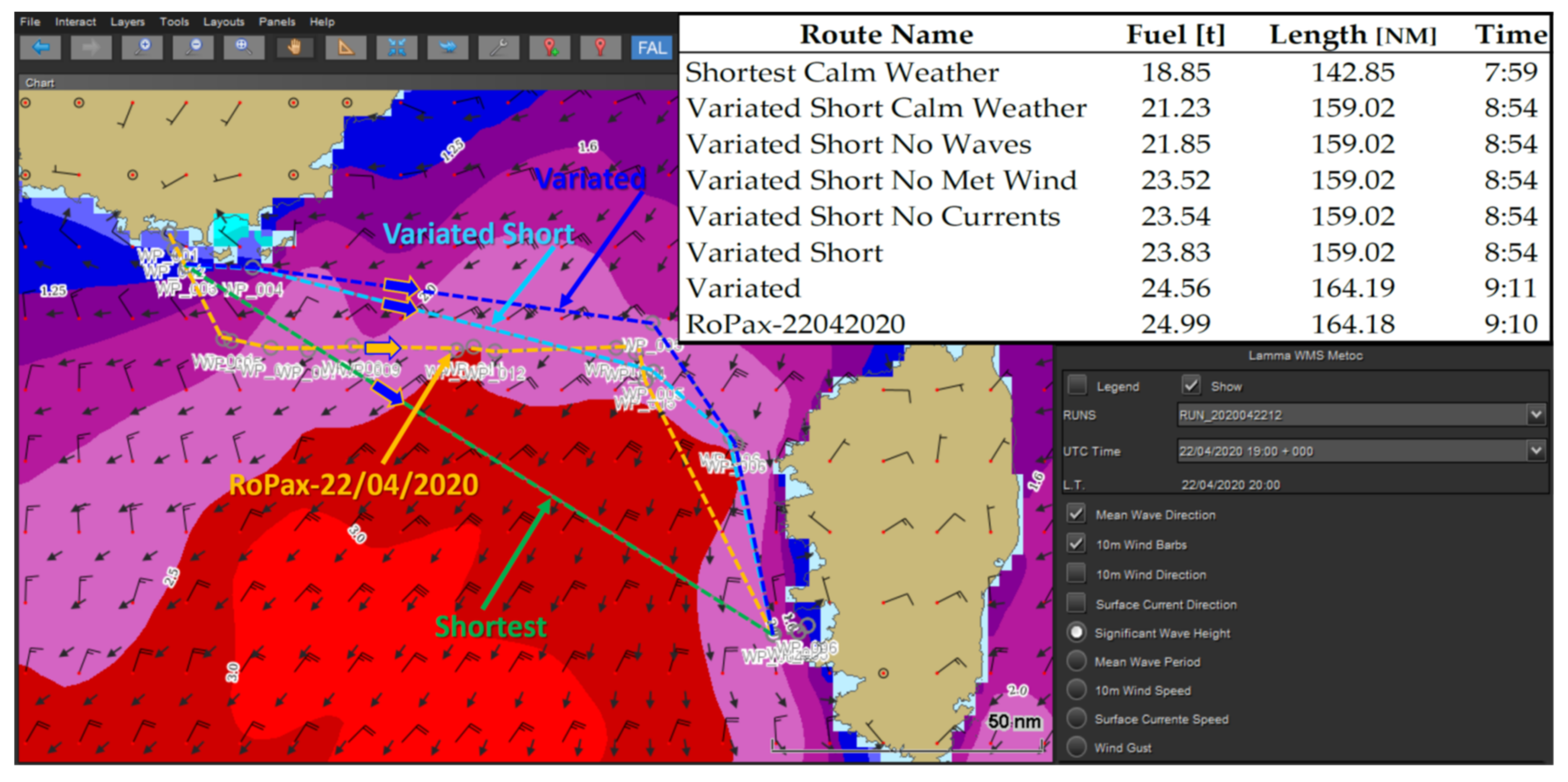The width and height of the screenshot is (1568, 782).
Task: Open the wrench settings tool
Action: (x=498, y=47)
